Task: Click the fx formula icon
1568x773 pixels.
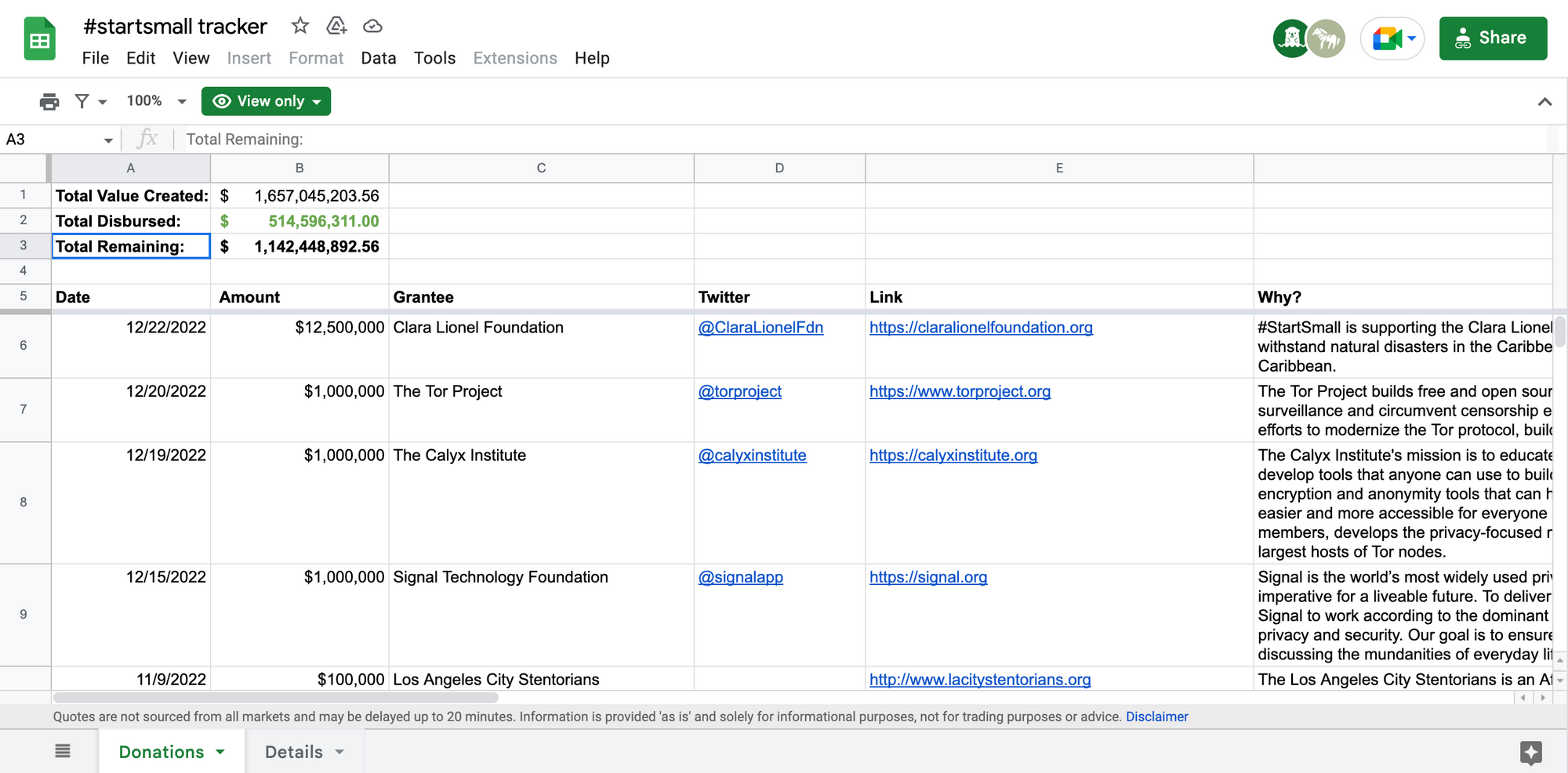Action: click(147, 139)
